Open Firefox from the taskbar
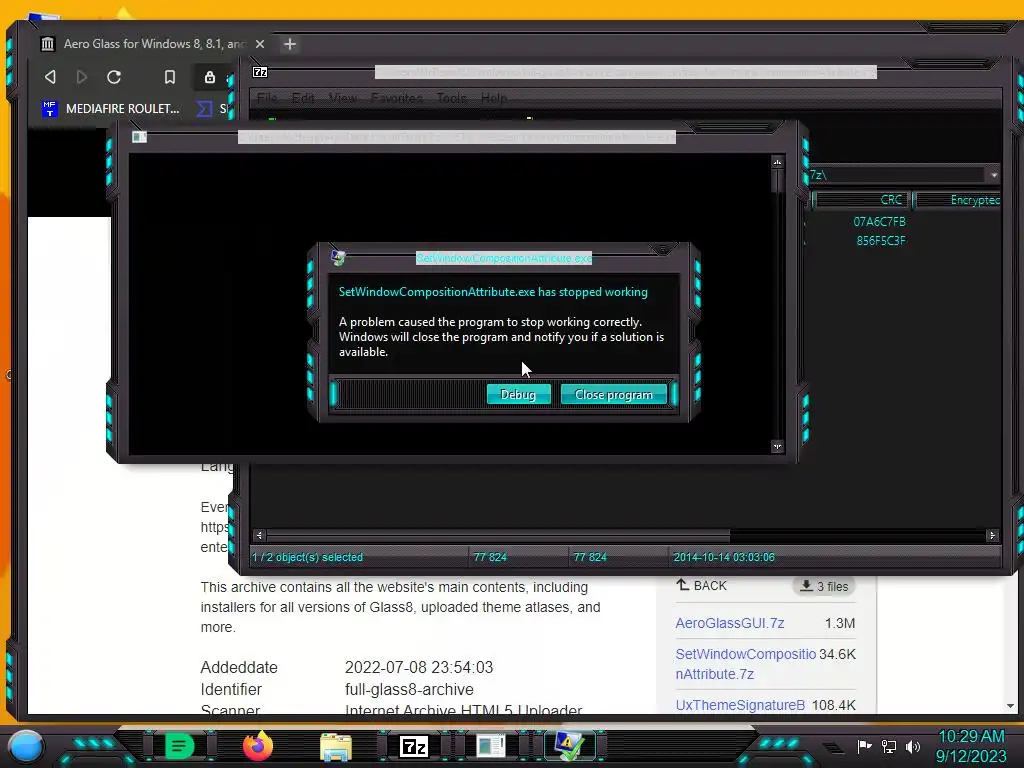Viewport: 1024px width, 768px height. coord(257,746)
